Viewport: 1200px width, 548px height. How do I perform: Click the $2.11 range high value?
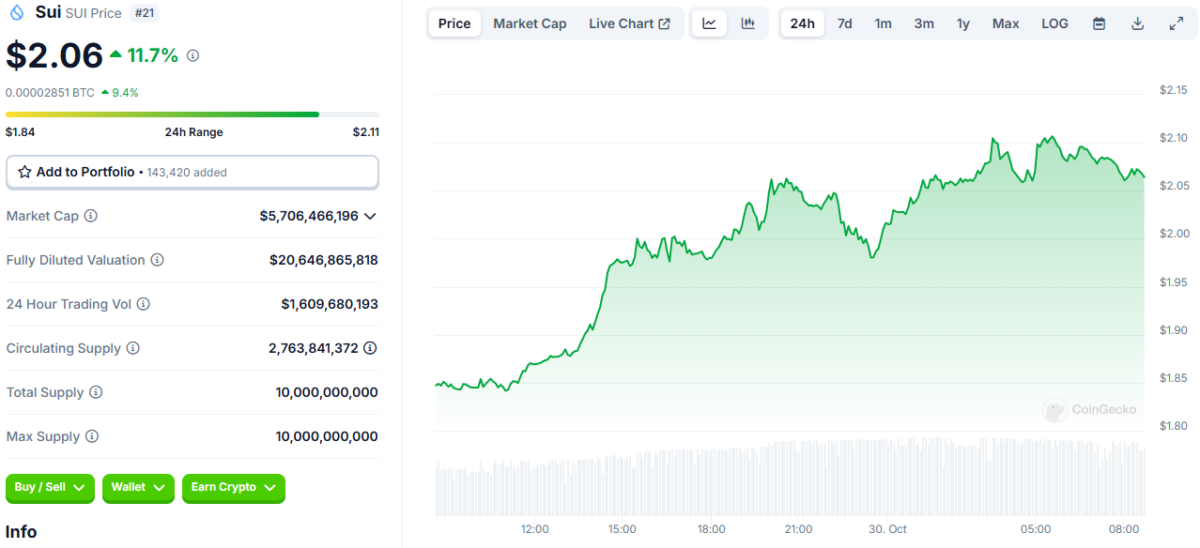pos(366,132)
